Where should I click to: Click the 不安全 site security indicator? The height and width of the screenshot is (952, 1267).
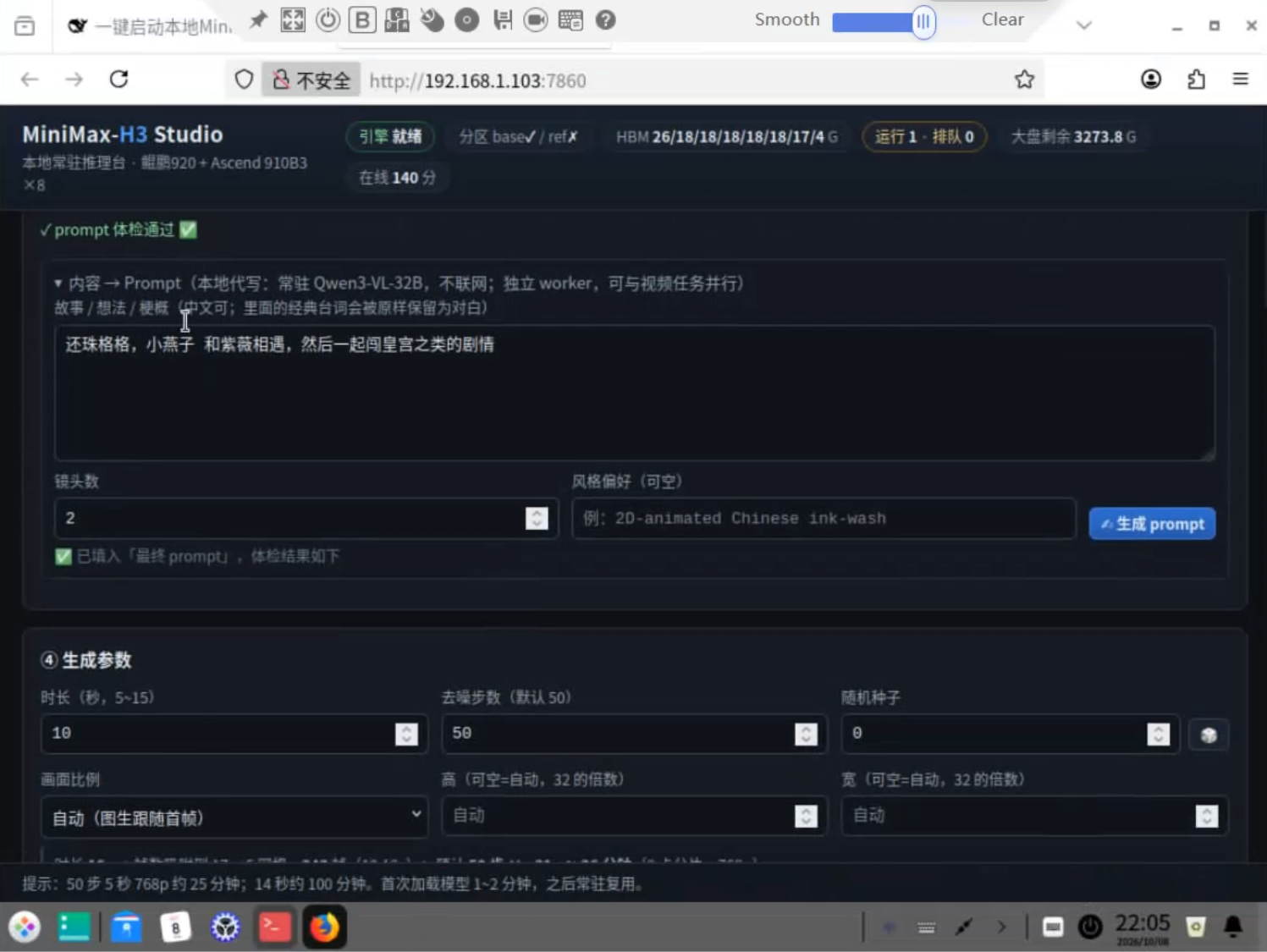311,80
